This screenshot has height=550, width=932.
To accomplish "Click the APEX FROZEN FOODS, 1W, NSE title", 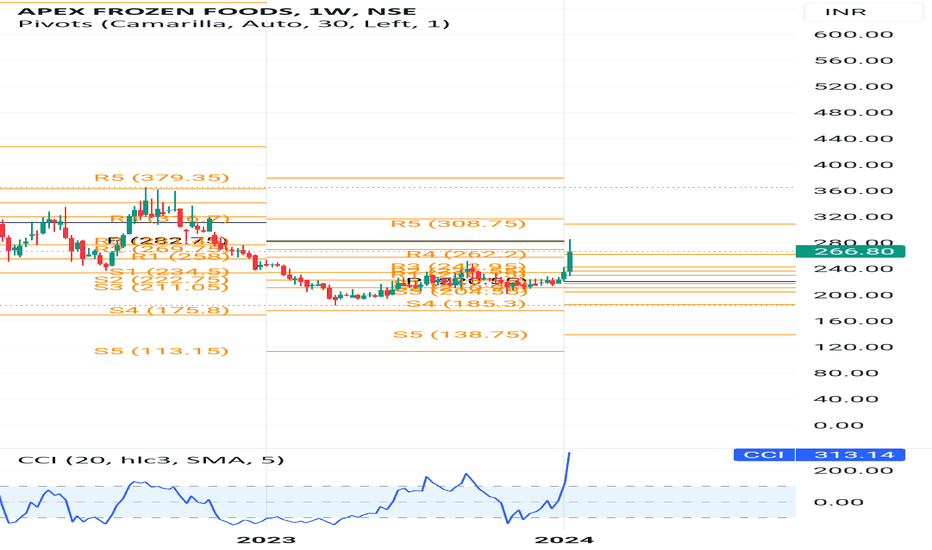I will (217, 11).
